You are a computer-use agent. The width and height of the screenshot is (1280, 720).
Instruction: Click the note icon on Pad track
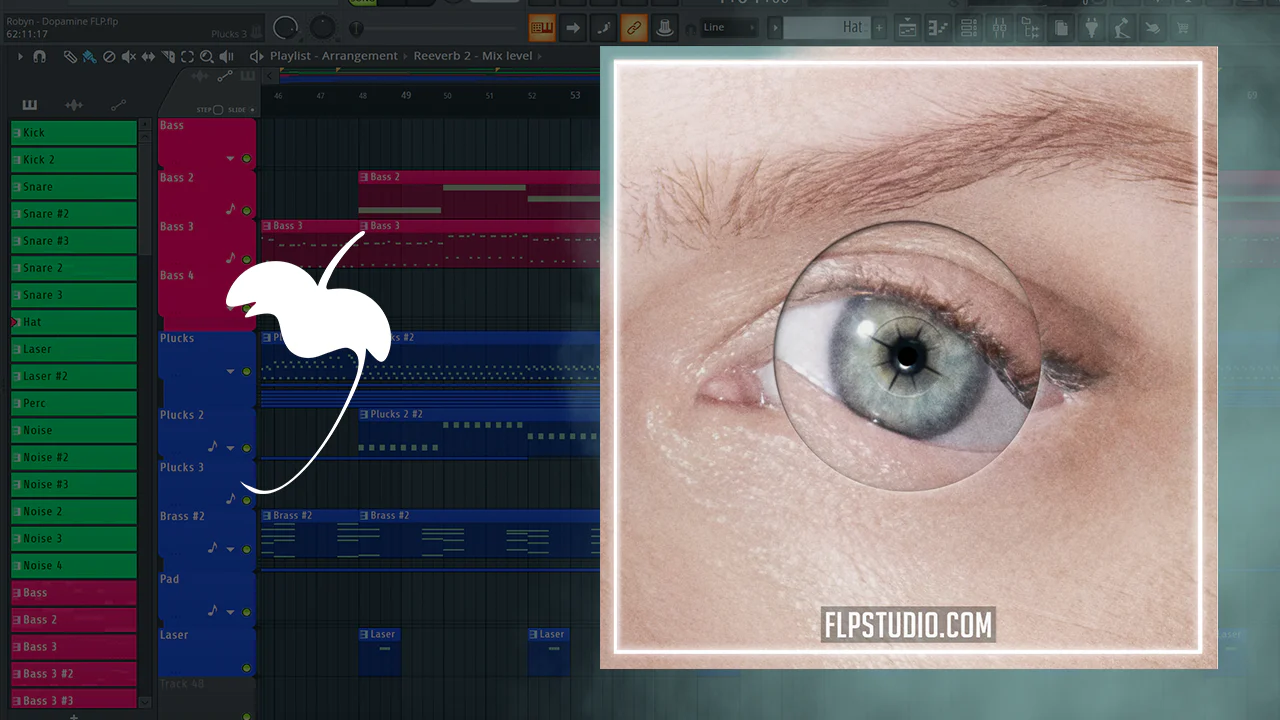tap(212, 610)
